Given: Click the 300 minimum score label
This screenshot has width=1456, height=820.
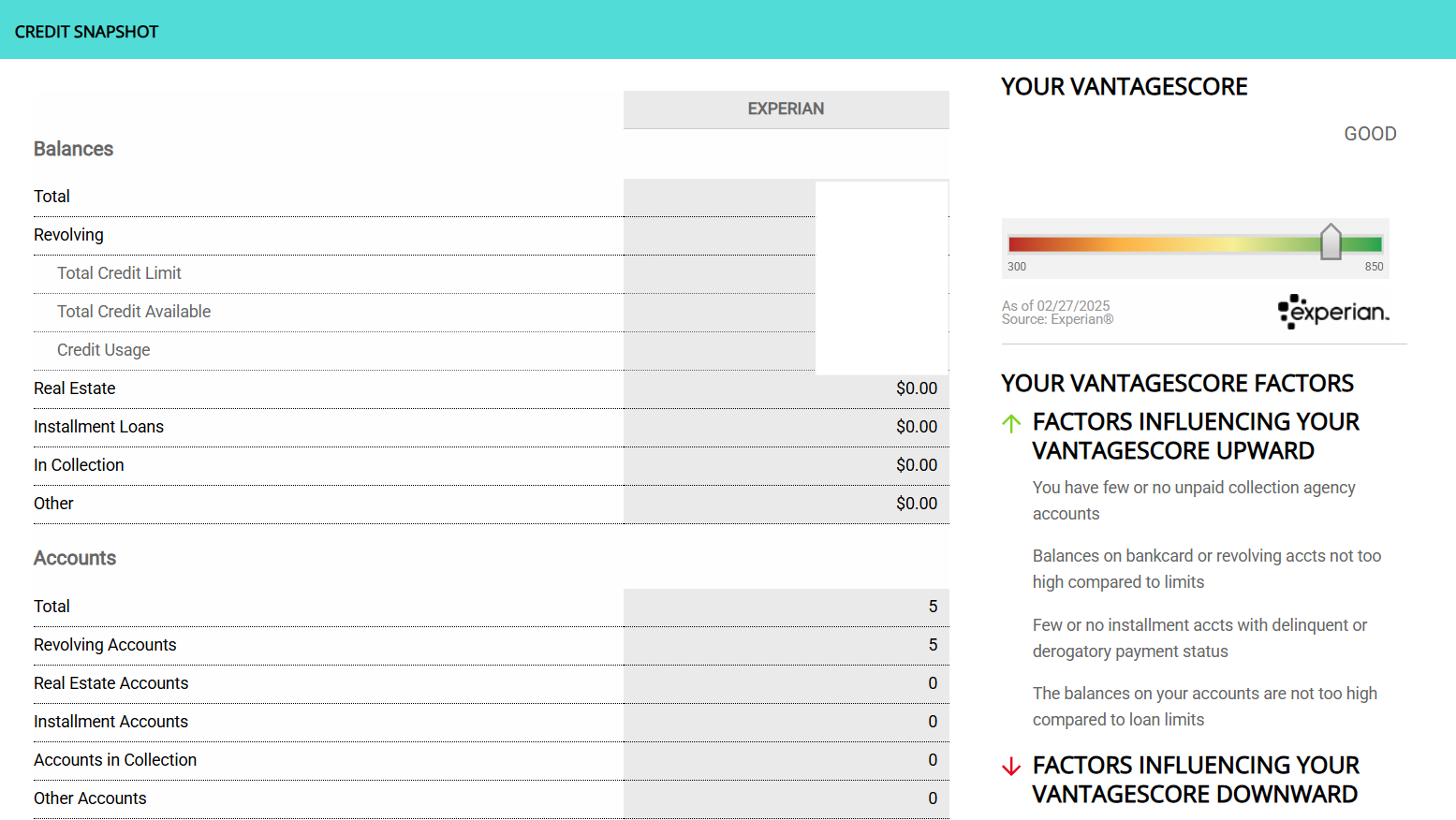Looking at the screenshot, I should 1017,267.
